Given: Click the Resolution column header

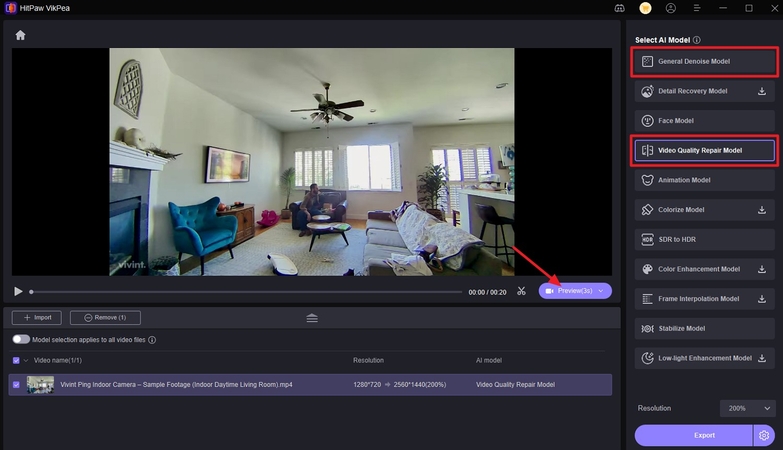Looking at the screenshot, I should (x=368, y=360).
